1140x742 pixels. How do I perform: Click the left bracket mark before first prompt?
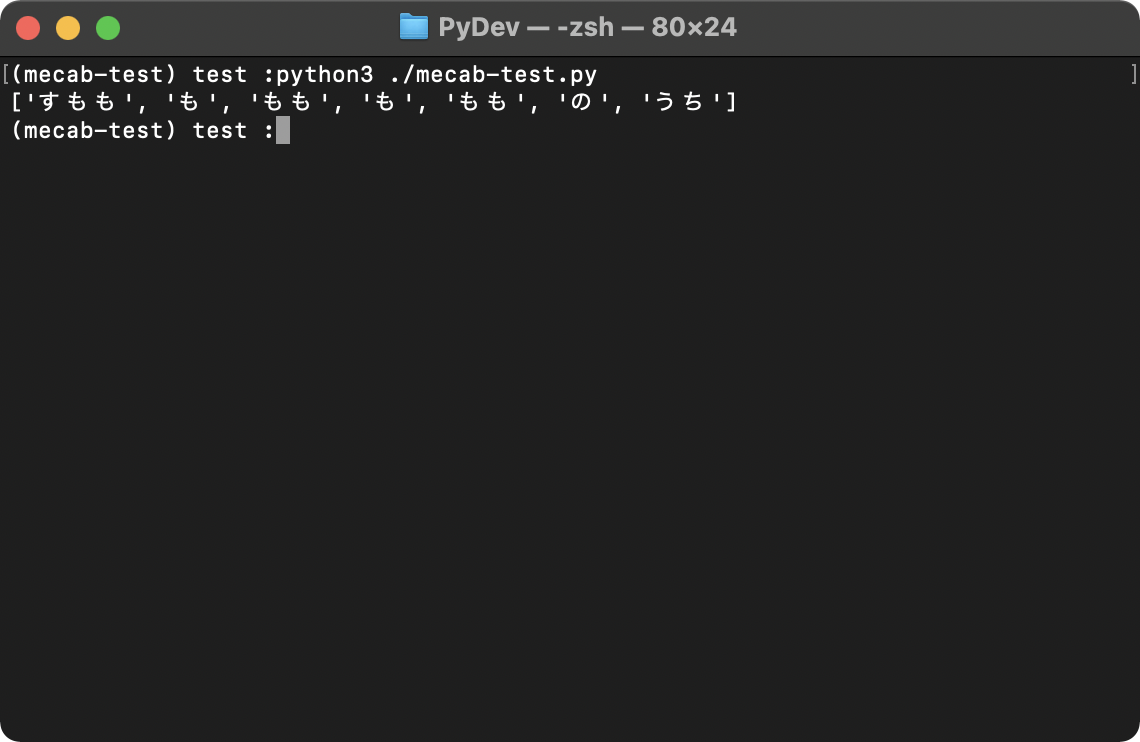(6, 74)
